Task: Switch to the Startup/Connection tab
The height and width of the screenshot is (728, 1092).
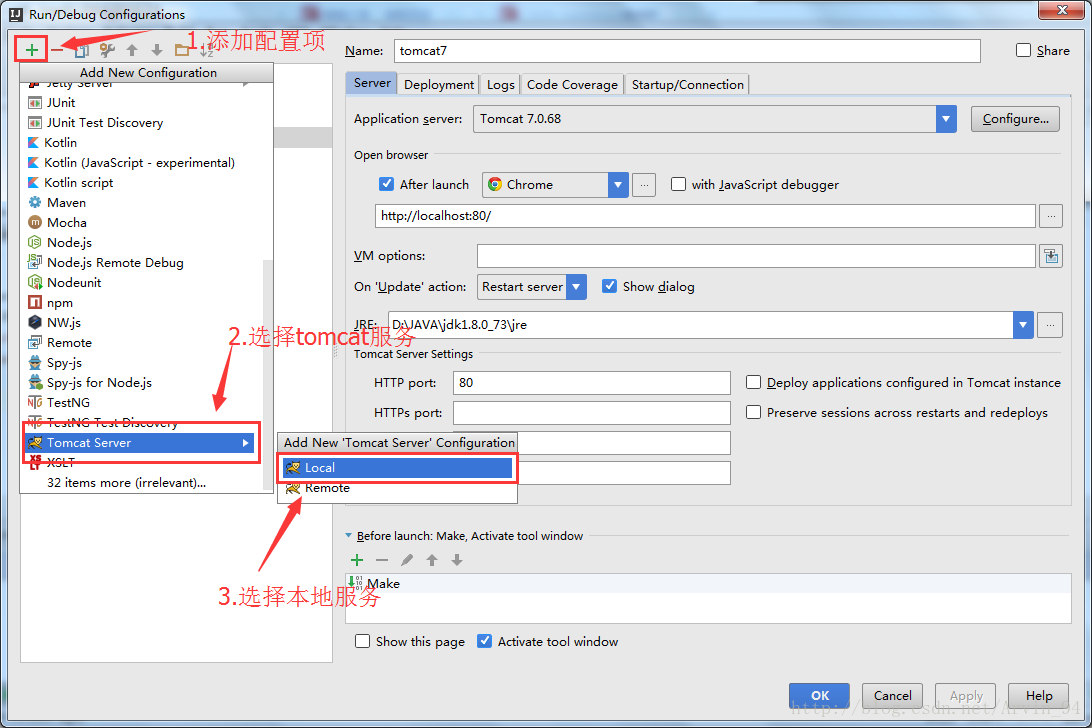Action: click(x=687, y=84)
